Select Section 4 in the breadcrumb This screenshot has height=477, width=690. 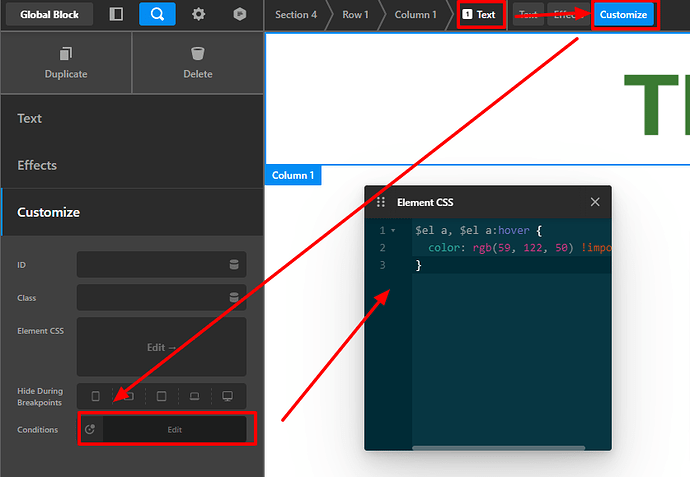pyautogui.click(x=296, y=15)
